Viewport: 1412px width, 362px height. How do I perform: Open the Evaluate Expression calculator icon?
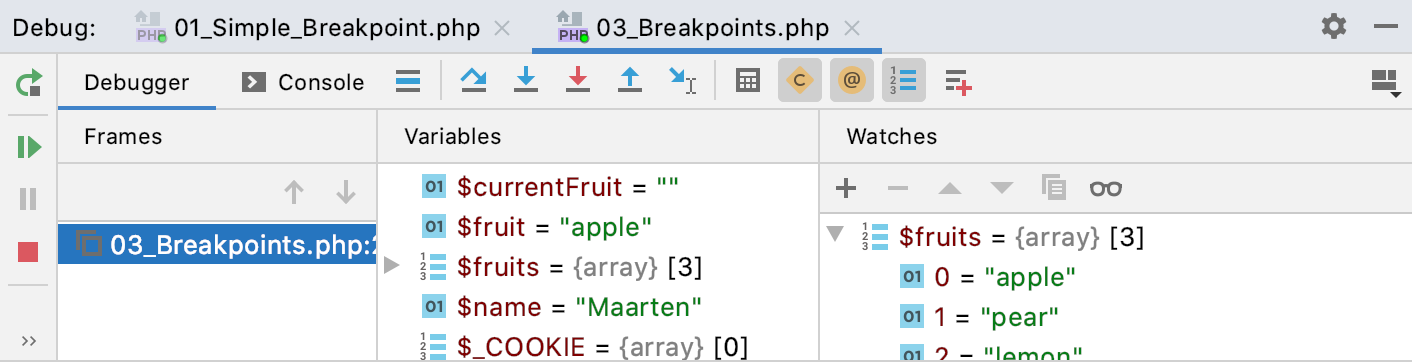(747, 81)
